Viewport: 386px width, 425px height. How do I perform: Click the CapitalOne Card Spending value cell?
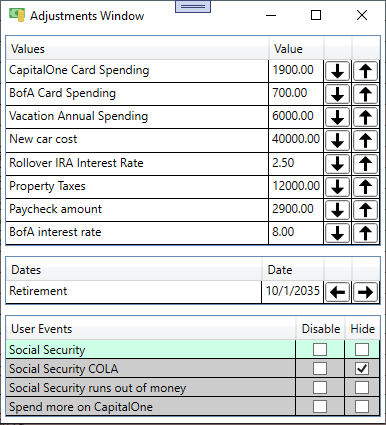point(296,71)
